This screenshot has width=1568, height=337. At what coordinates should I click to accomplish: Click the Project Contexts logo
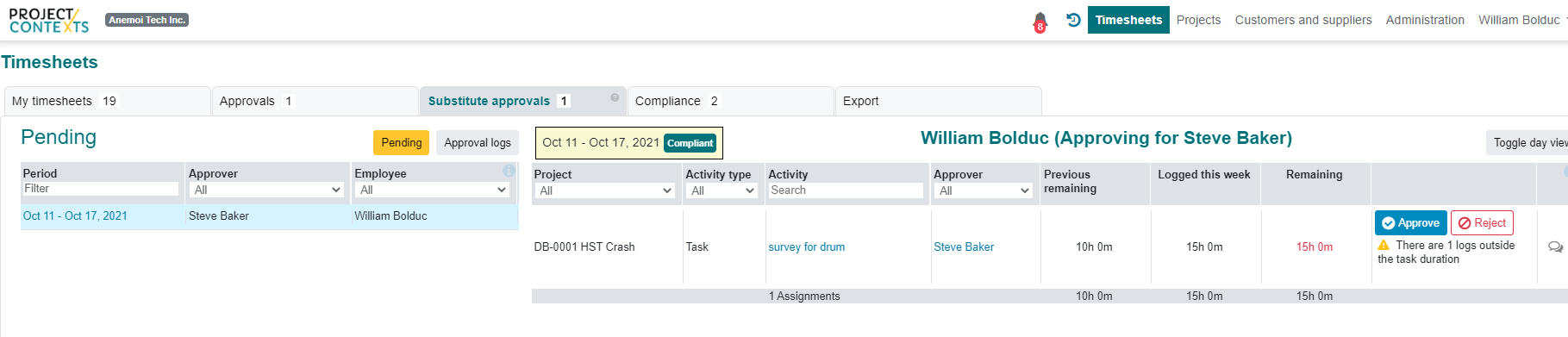click(x=49, y=20)
